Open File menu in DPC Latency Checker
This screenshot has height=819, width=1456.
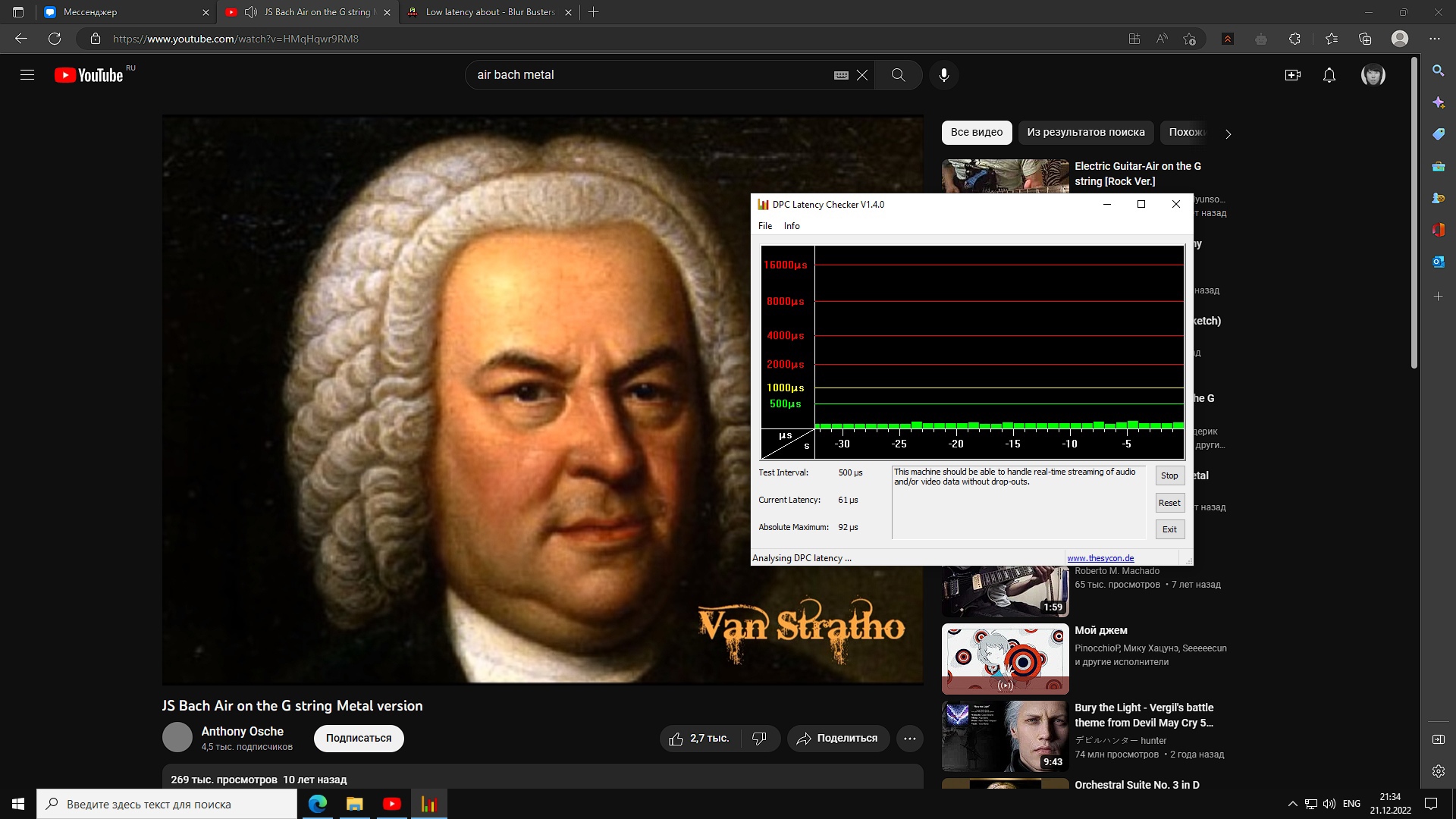764,226
